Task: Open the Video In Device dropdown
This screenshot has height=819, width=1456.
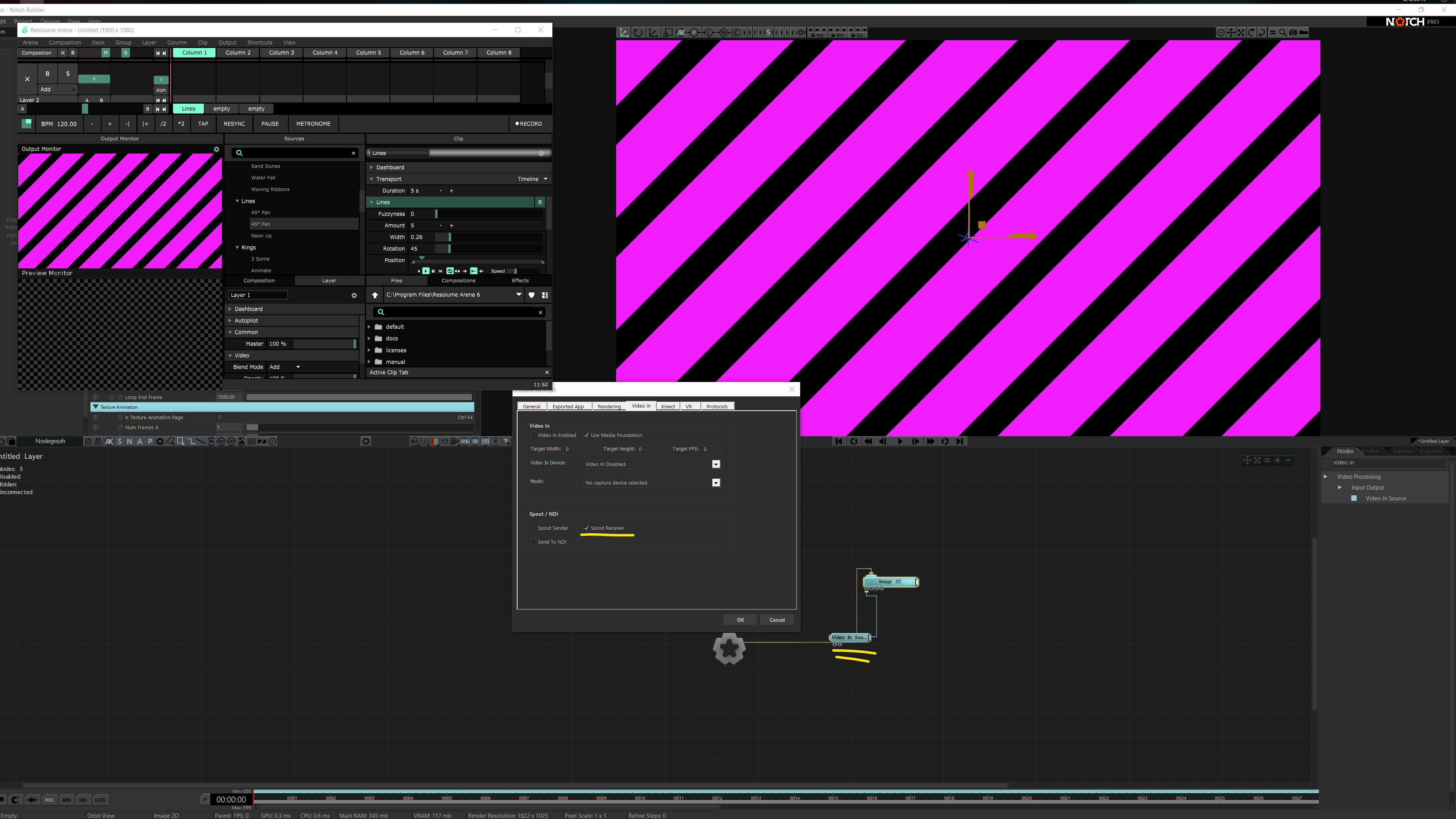Action: (x=715, y=464)
